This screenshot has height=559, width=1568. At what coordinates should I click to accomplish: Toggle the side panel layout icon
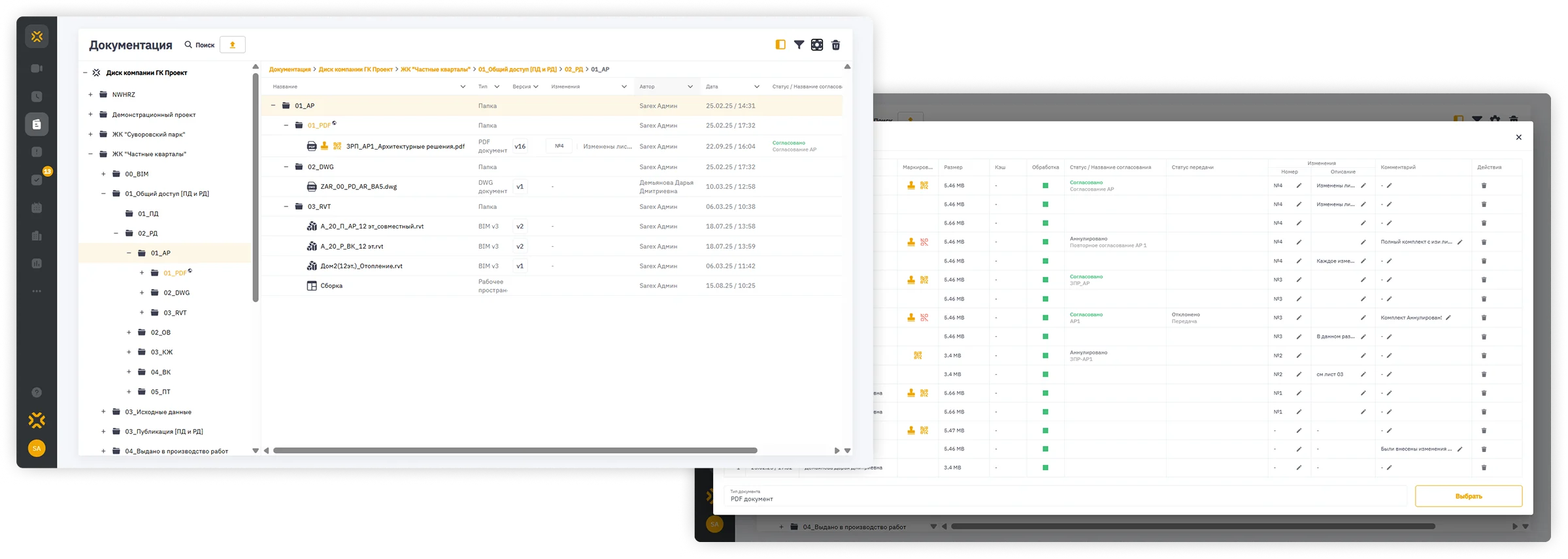pos(780,44)
